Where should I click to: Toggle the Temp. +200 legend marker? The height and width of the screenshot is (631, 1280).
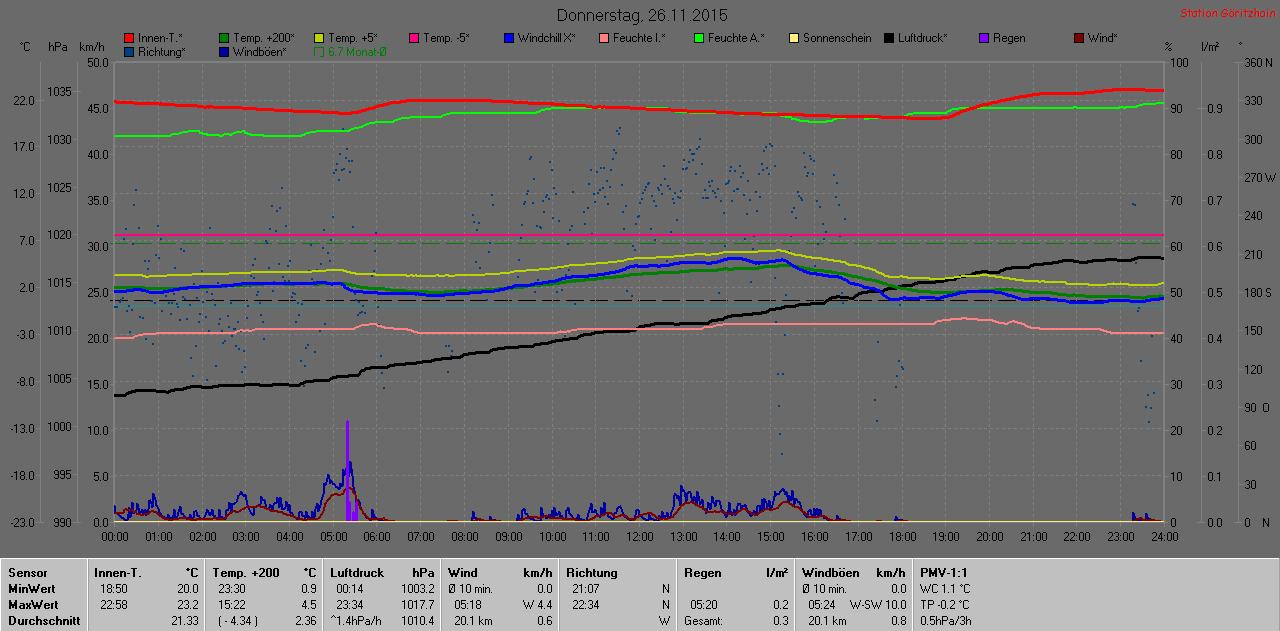tap(224, 38)
